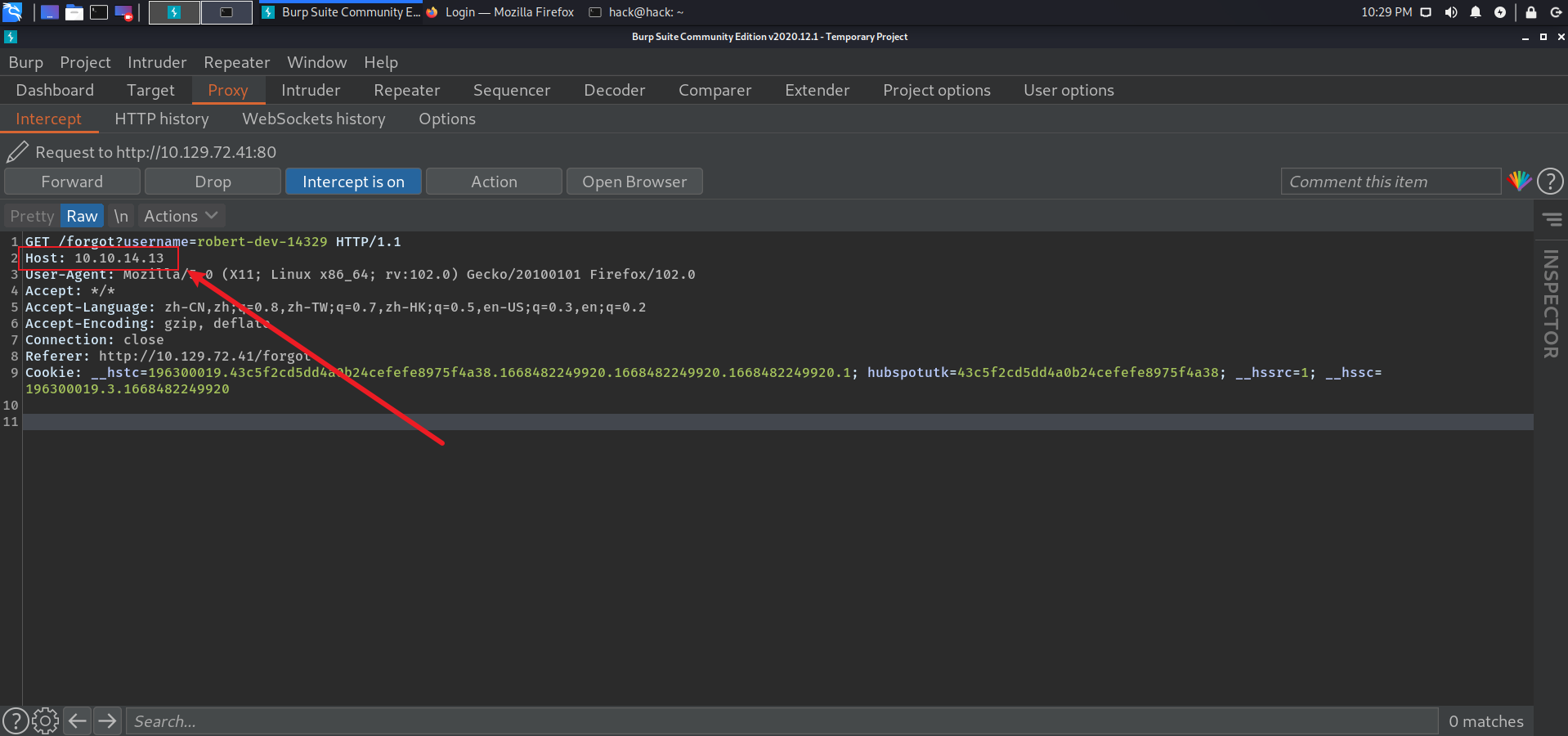Switch to Raw message view
1568x736 pixels.
tap(82, 216)
